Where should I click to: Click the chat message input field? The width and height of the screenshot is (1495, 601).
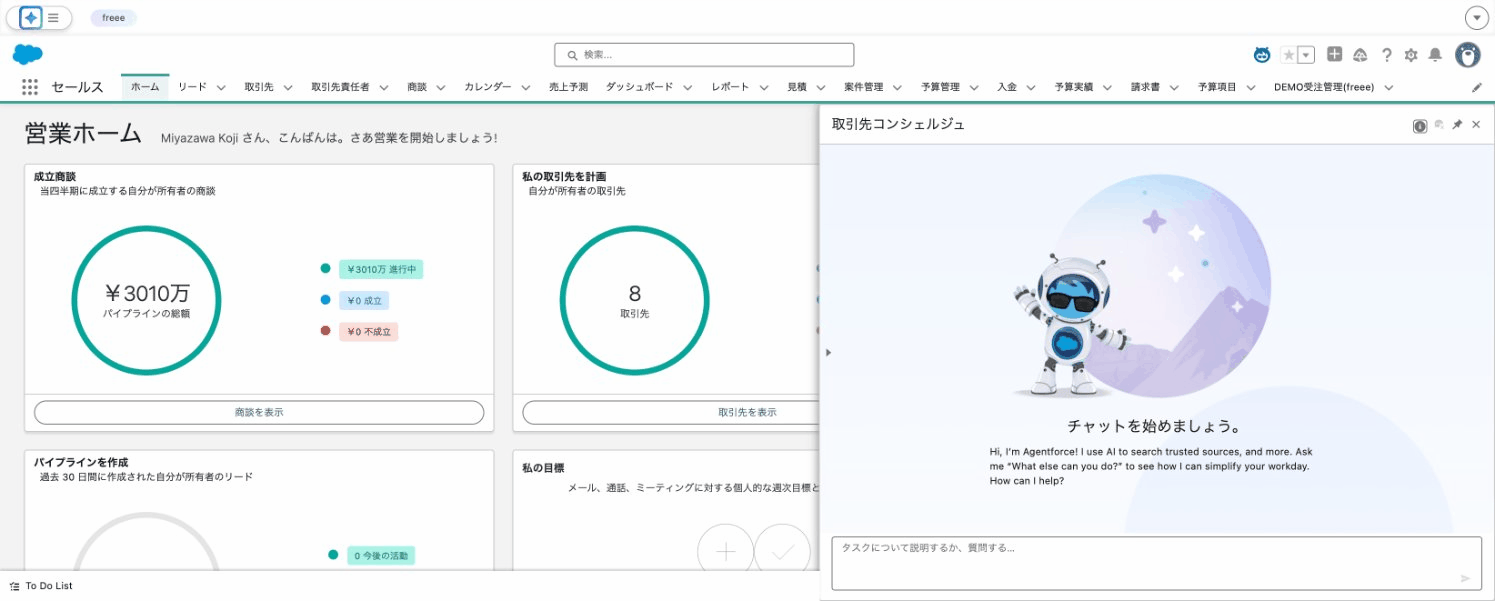point(1150,562)
